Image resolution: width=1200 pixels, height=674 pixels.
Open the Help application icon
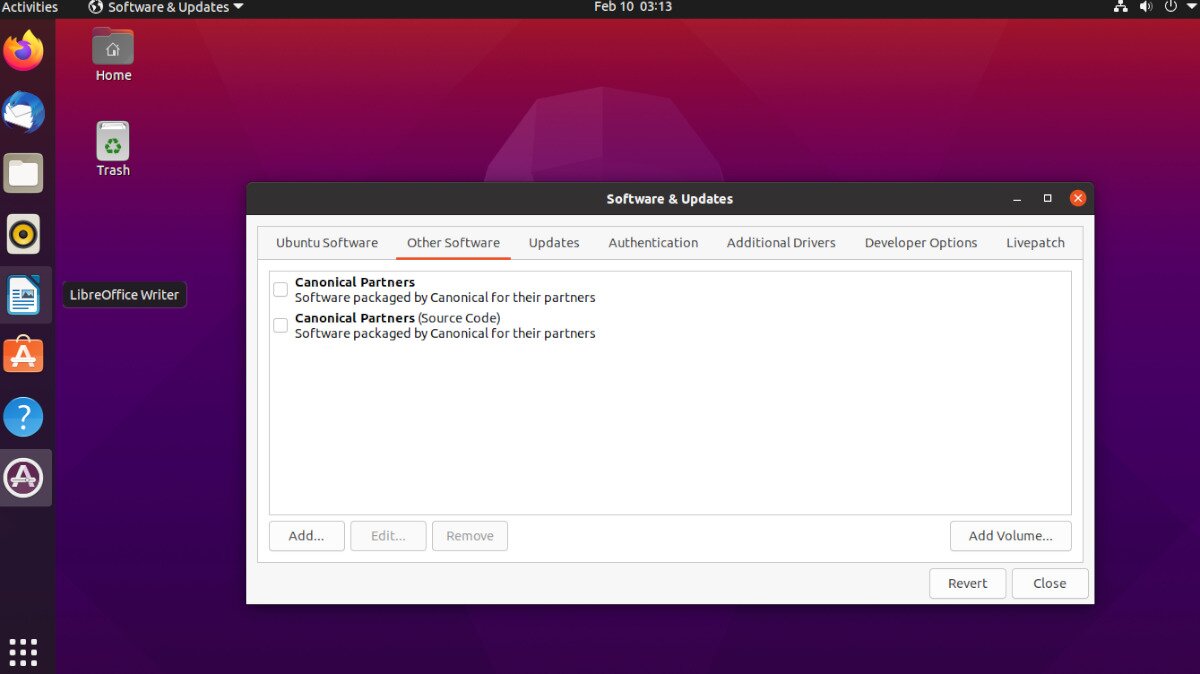[24, 416]
